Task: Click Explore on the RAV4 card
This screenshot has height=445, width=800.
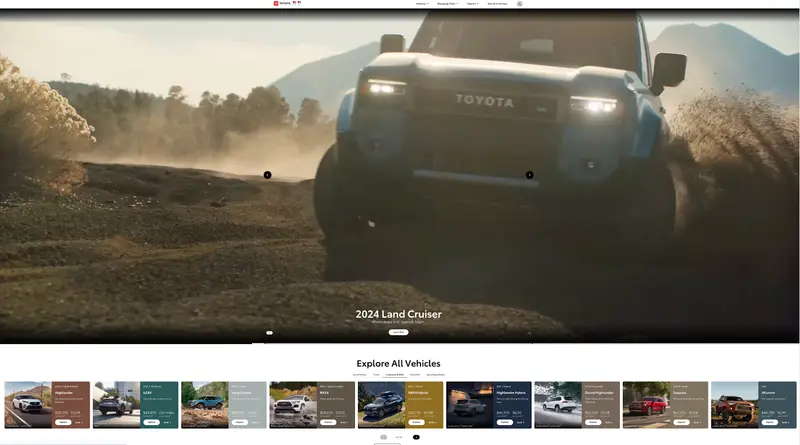Action: pyautogui.click(x=328, y=423)
